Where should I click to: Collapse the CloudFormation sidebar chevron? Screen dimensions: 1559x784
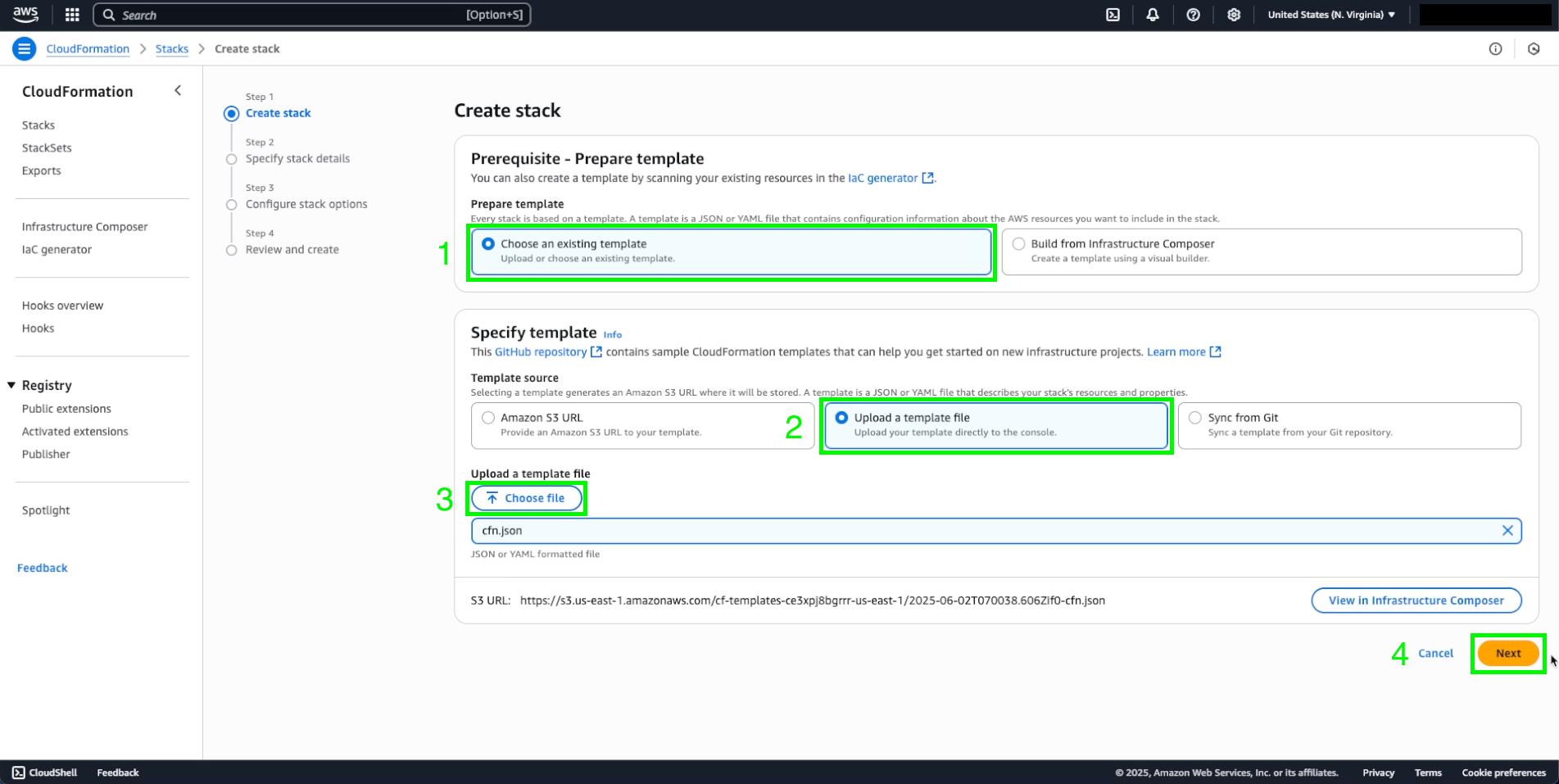pyautogui.click(x=178, y=91)
